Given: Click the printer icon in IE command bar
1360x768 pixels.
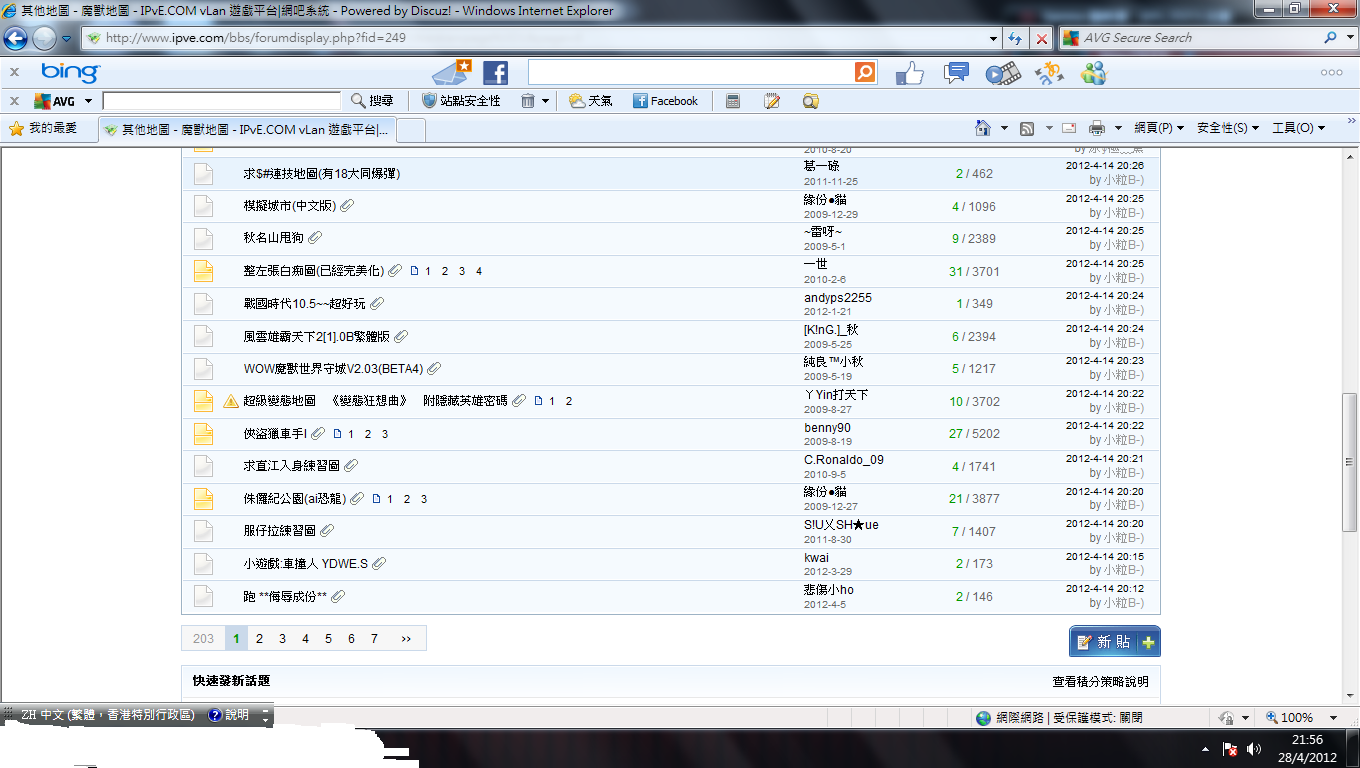Looking at the screenshot, I should 1097,128.
